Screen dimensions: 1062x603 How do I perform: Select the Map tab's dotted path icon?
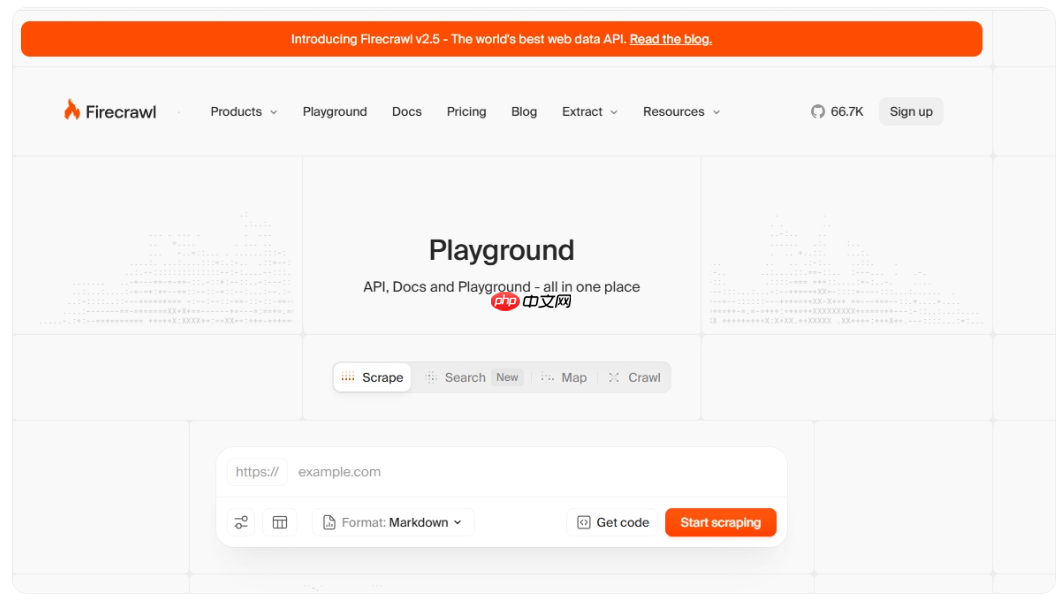coord(547,377)
